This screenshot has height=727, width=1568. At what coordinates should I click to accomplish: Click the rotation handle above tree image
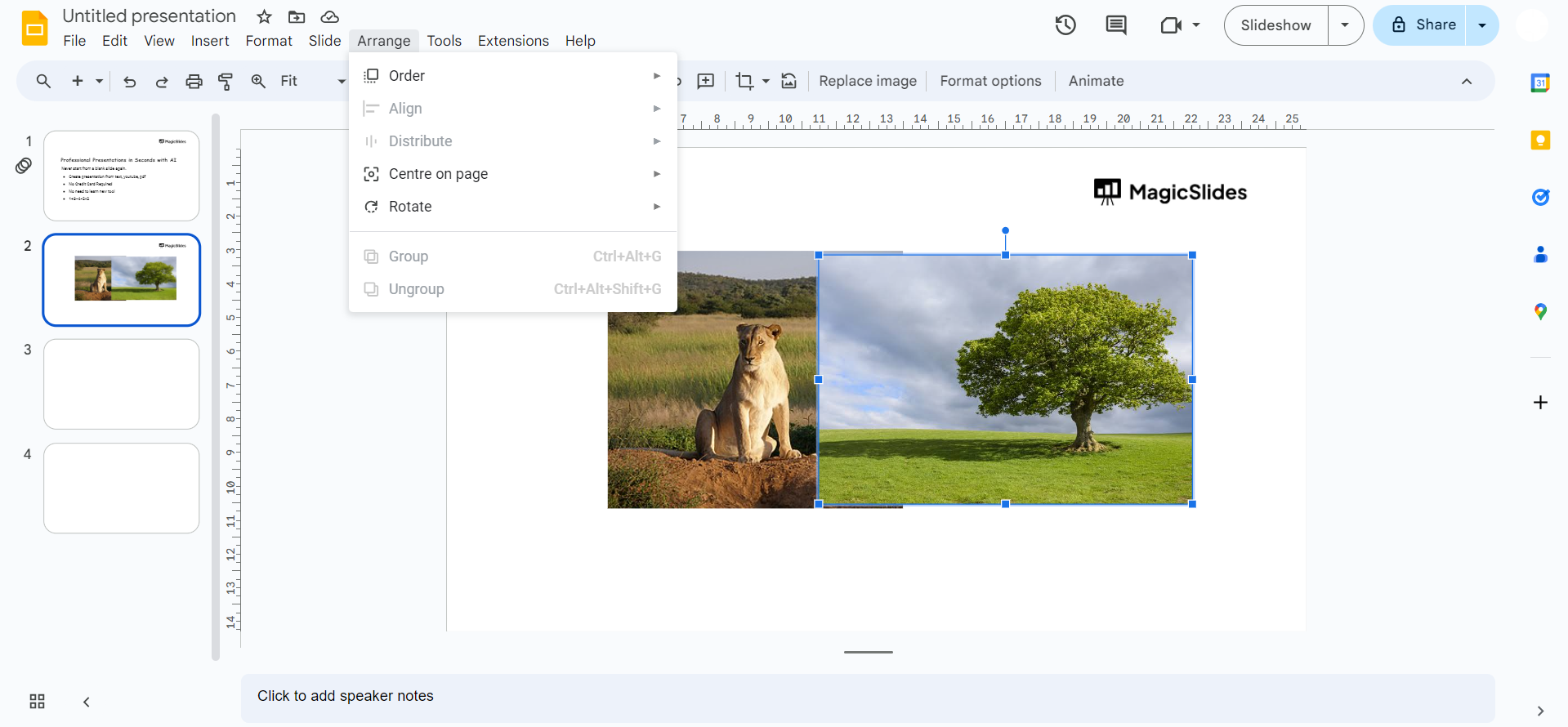pos(1005,230)
